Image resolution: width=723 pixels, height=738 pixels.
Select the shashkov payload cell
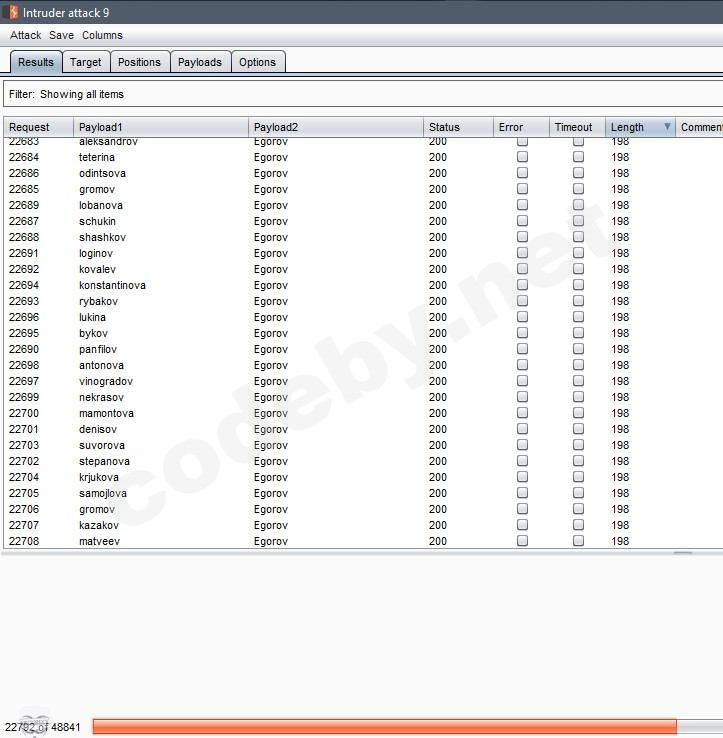coord(102,237)
